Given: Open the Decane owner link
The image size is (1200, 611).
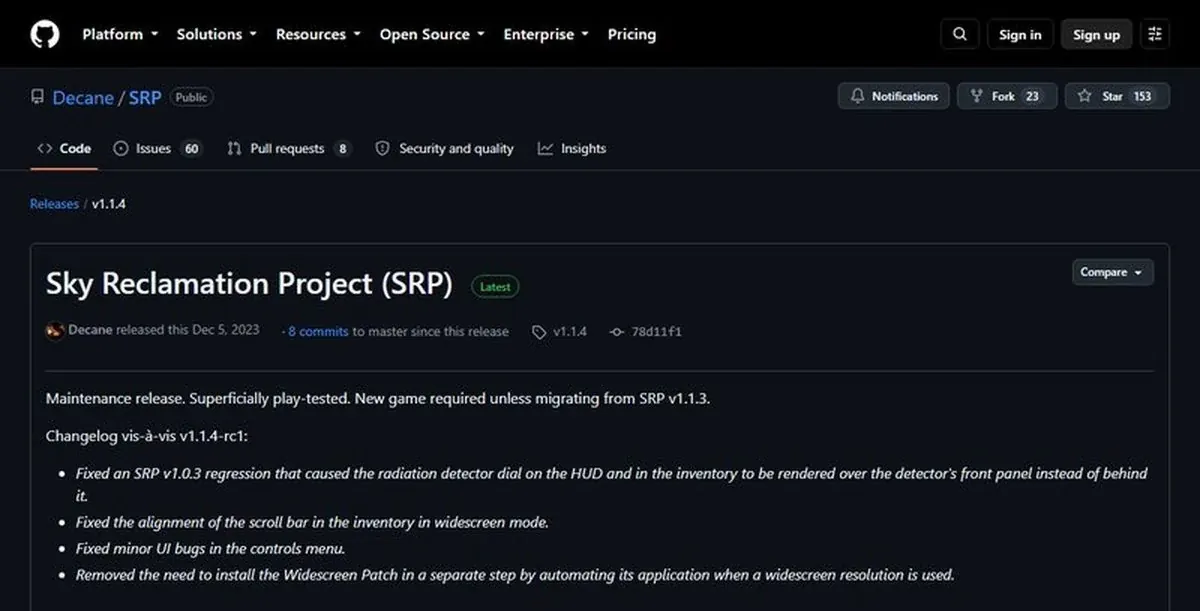Looking at the screenshot, I should [x=83, y=97].
